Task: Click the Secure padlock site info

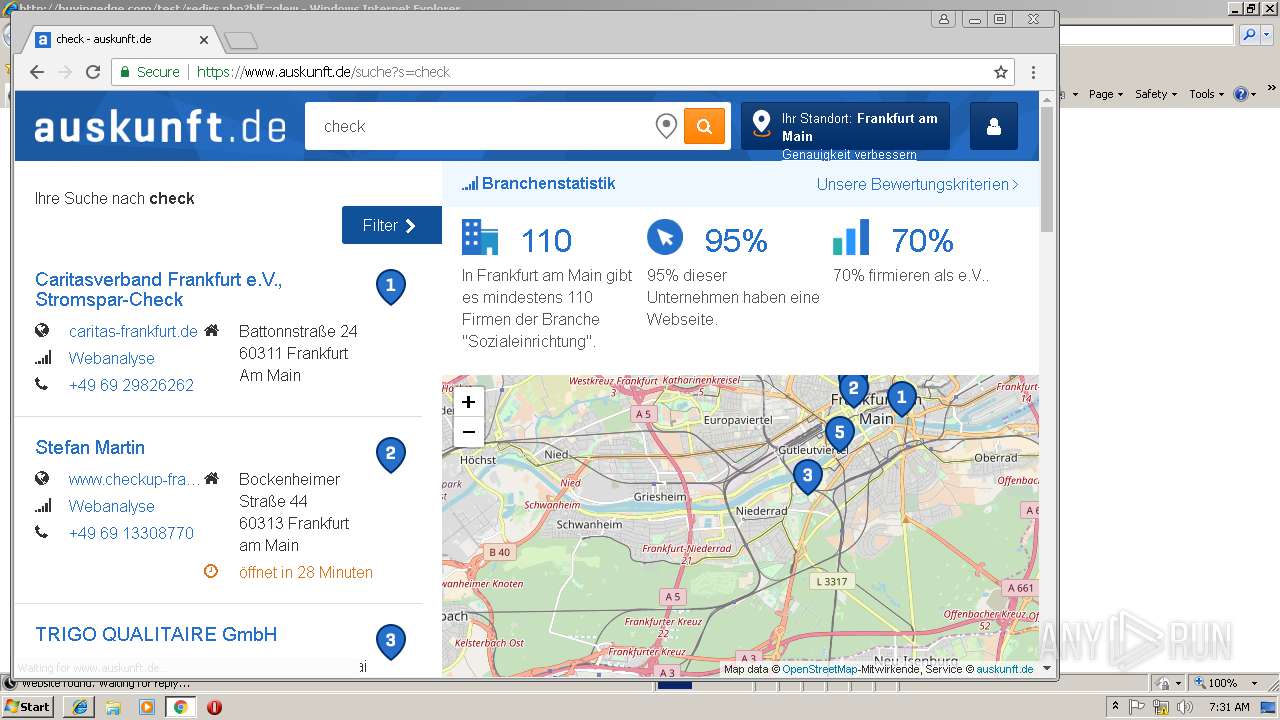Action: (x=150, y=72)
